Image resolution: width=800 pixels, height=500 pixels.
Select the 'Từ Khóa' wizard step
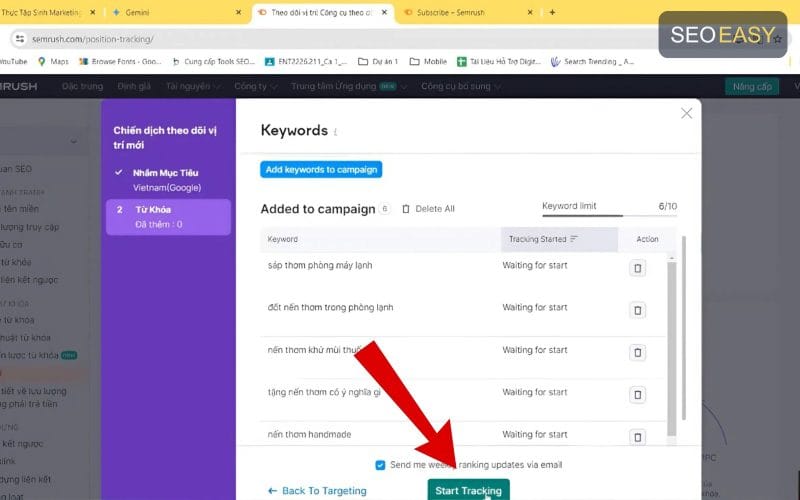tap(168, 217)
